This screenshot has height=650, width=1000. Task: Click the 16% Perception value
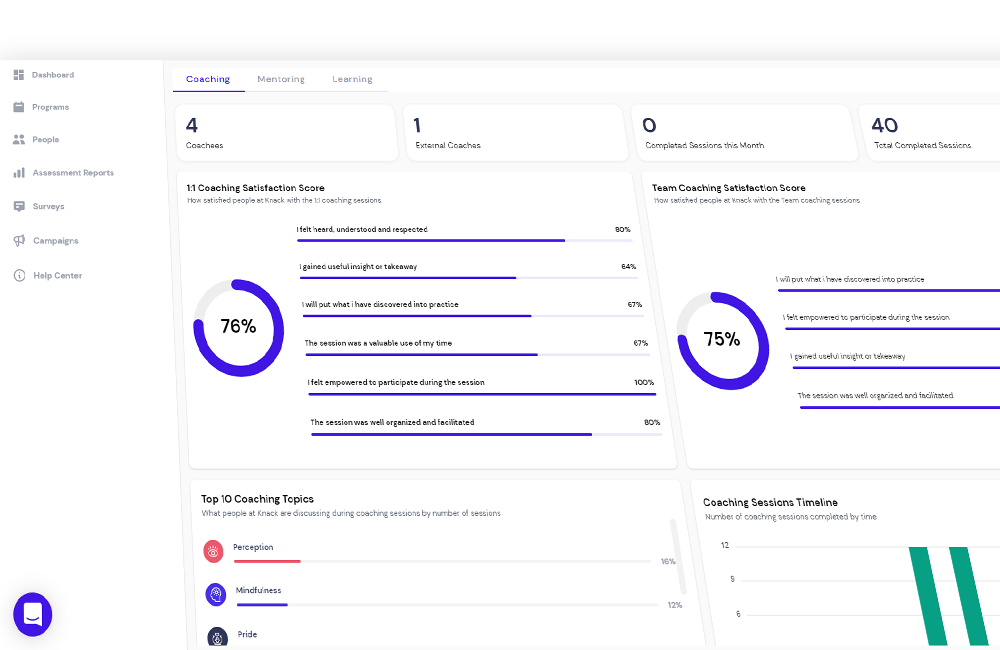point(668,562)
